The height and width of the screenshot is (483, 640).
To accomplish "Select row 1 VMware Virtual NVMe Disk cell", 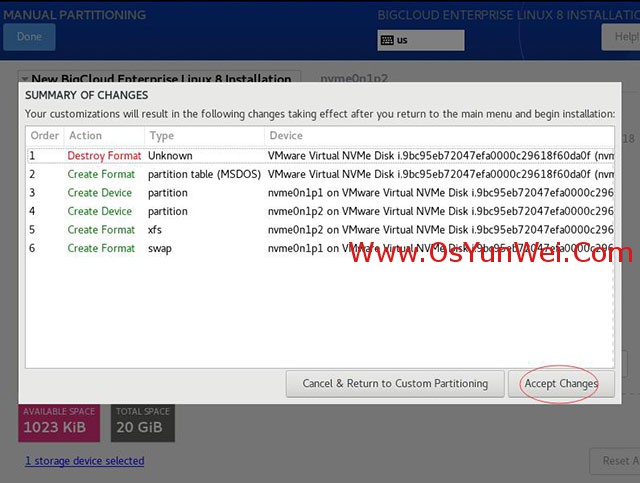I will pos(440,156).
